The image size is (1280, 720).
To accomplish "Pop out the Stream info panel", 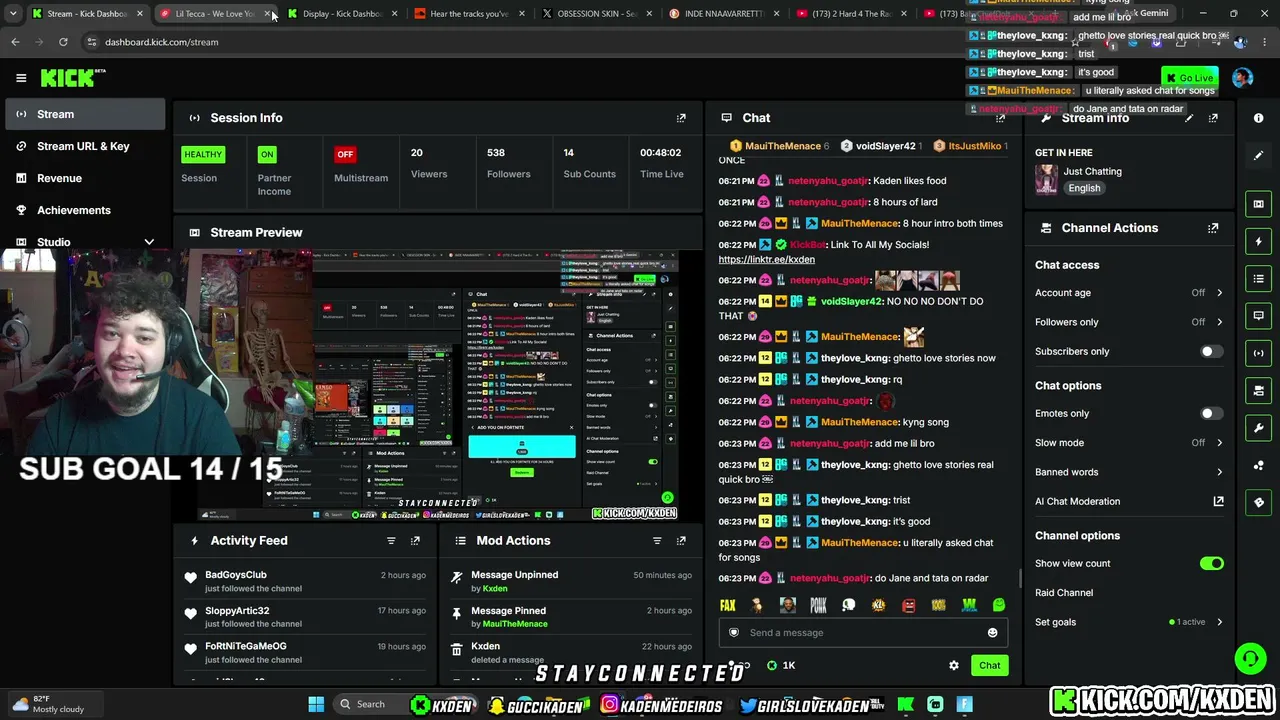I will point(1213,118).
